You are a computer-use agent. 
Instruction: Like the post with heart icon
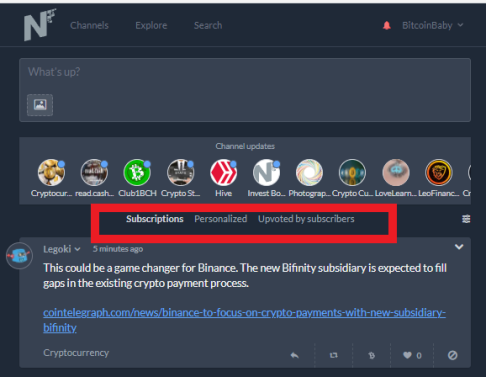[x=407, y=355]
